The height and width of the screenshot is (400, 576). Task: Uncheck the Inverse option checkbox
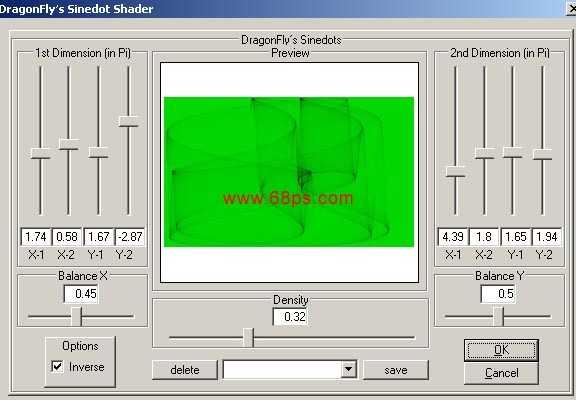57,366
